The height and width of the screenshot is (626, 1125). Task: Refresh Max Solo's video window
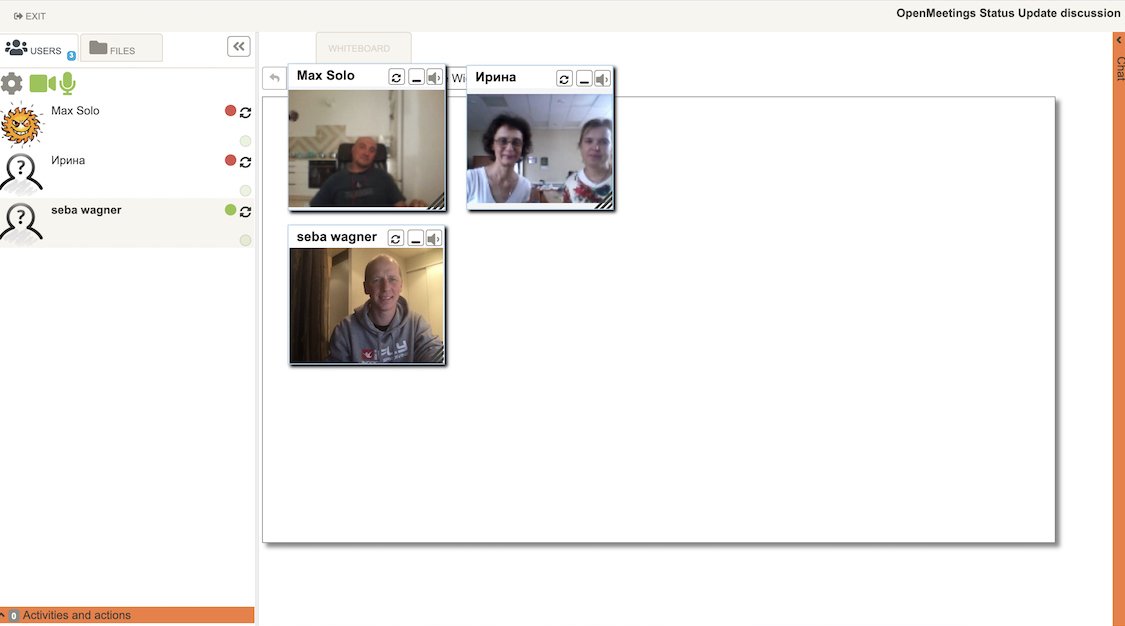pos(397,77)
